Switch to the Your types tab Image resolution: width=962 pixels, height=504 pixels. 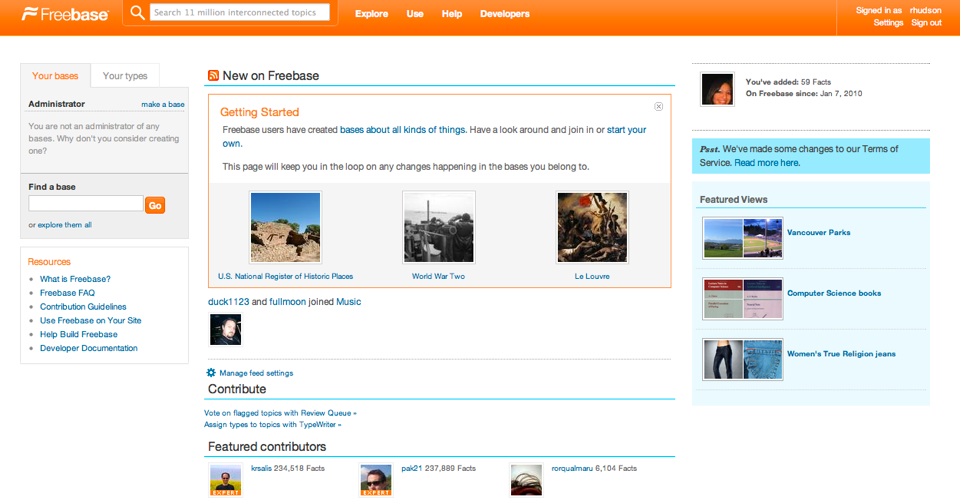[x=125, y=76]
